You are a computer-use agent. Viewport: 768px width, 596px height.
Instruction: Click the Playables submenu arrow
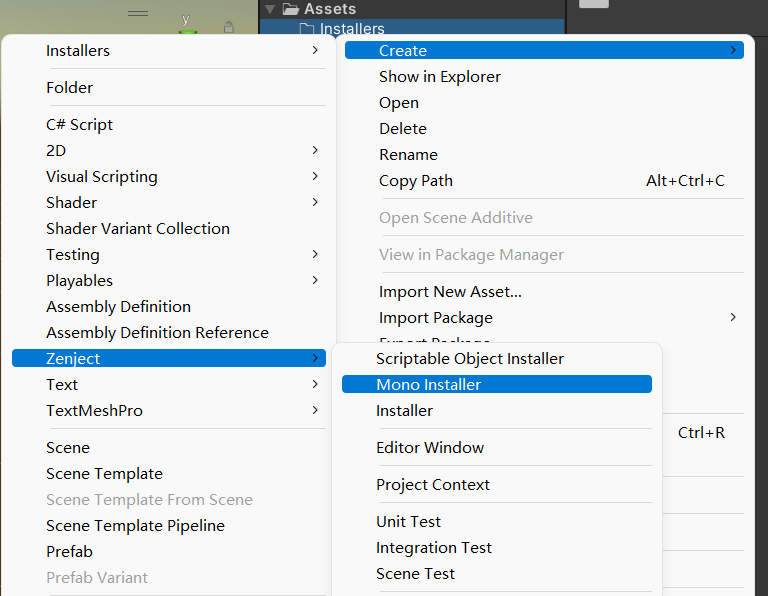click(x=315, y=280)
